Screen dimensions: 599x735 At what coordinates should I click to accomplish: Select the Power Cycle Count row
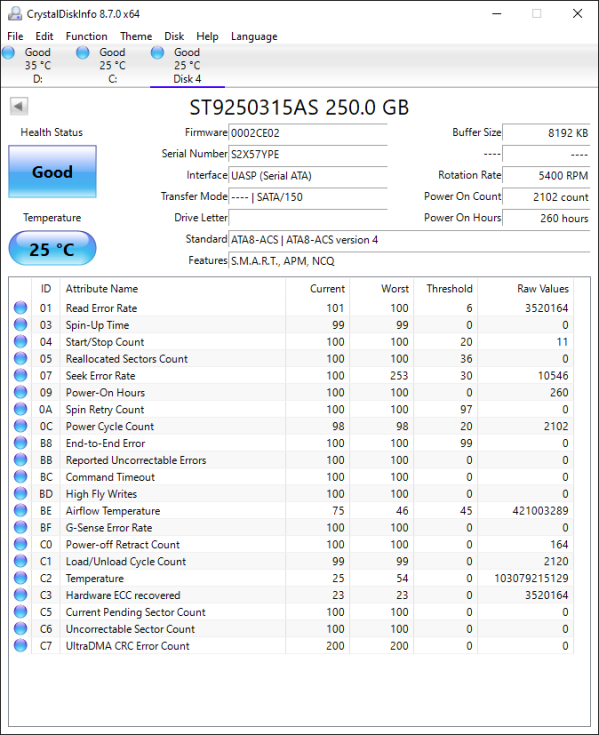click(x=291, y=426)
